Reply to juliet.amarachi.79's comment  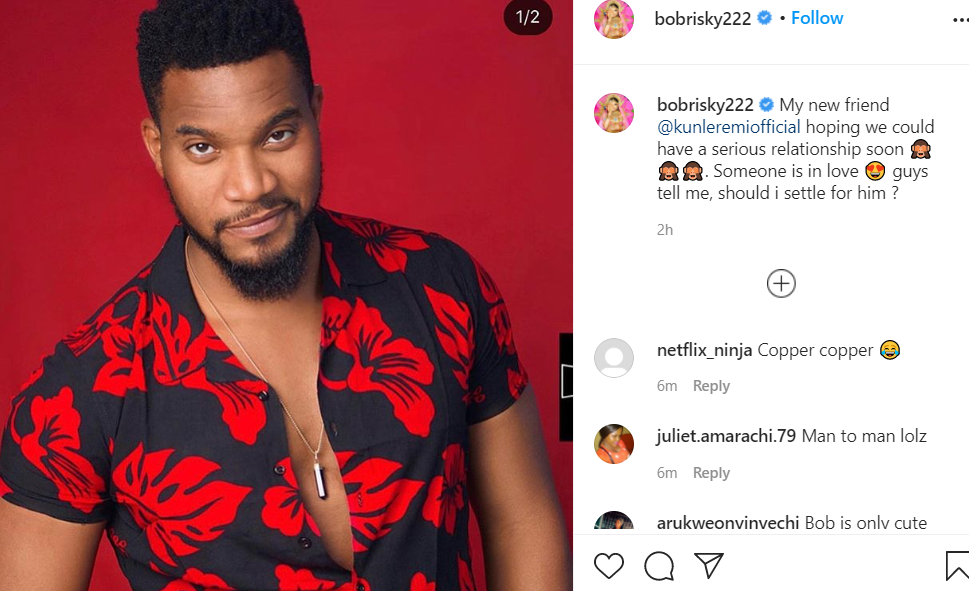(x=711, y=472)
